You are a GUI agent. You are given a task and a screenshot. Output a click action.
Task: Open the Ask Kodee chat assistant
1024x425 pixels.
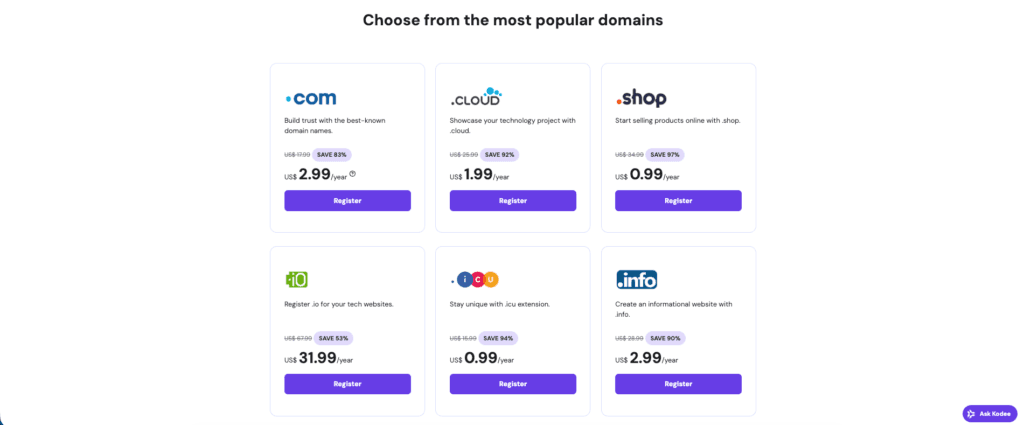pos(988,413)
